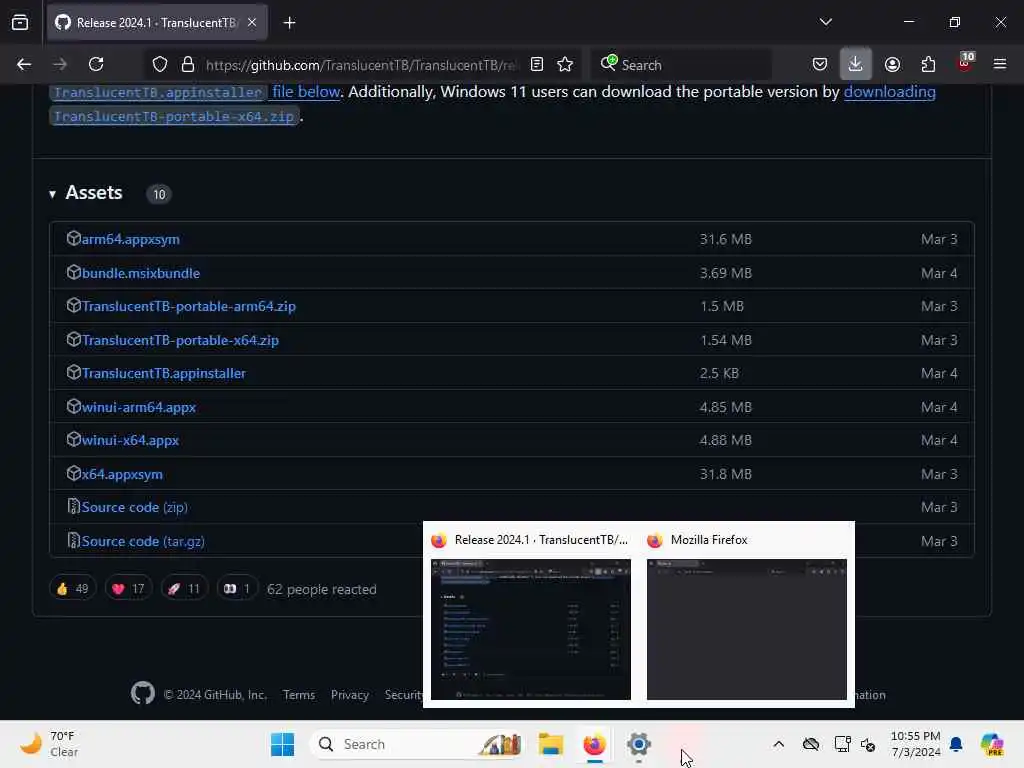Toggle reader view icon
The image size is (1024, 768).
(x=537, y=64)
